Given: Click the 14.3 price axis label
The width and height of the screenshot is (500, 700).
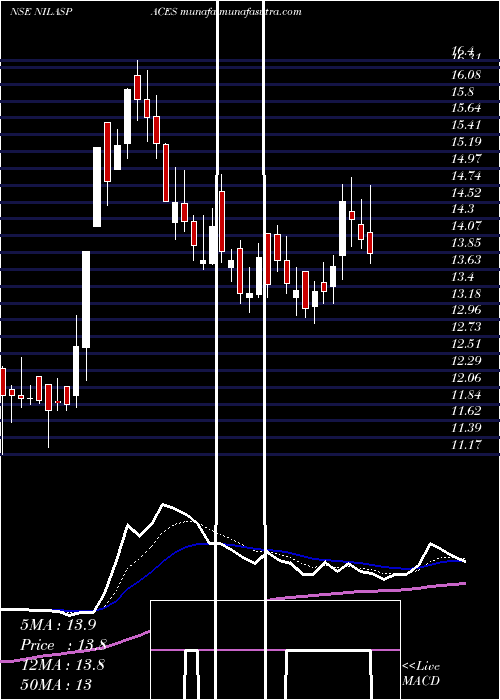Looking at the screenshot, I should pyautogui.click(x=462, y=209).
